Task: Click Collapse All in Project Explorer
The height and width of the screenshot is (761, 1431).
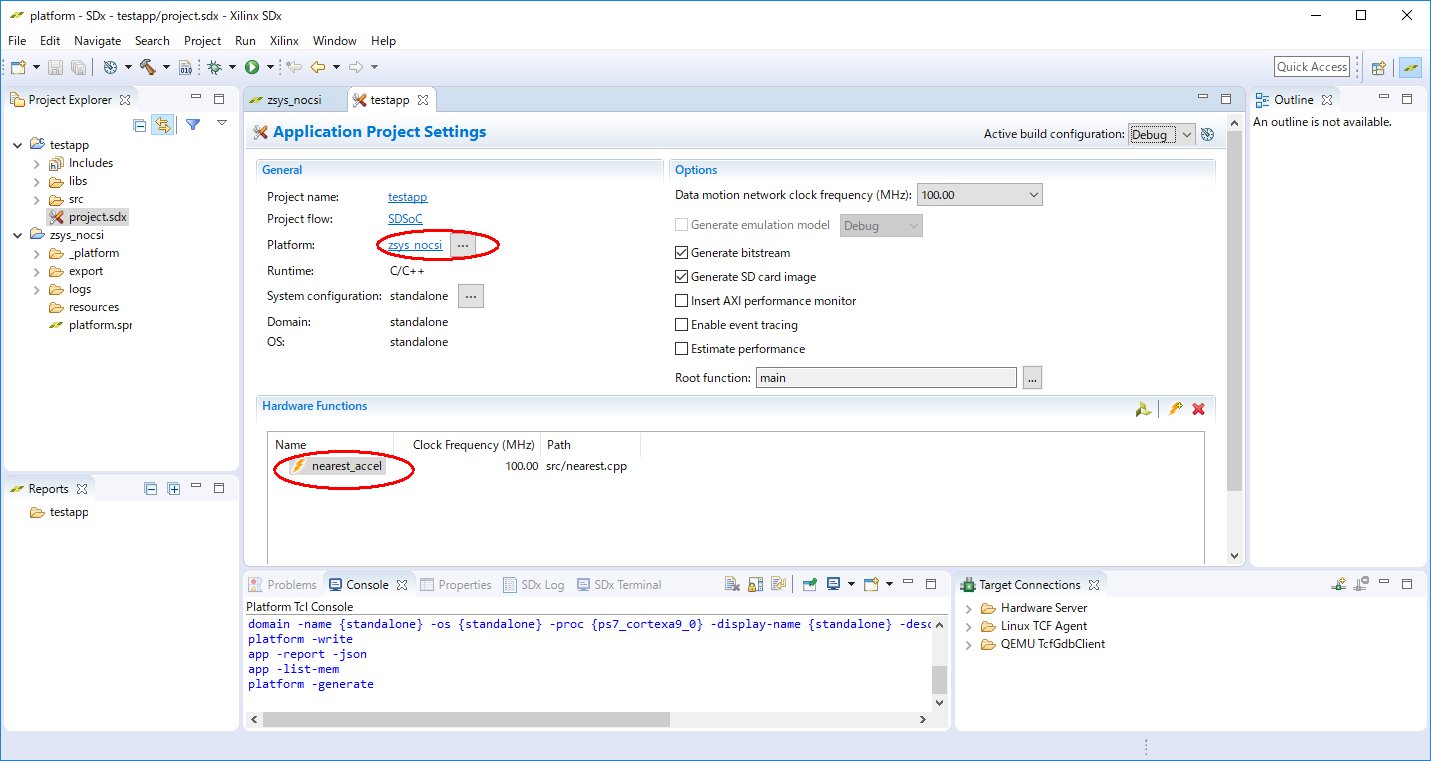Action: tap(140, 125)
